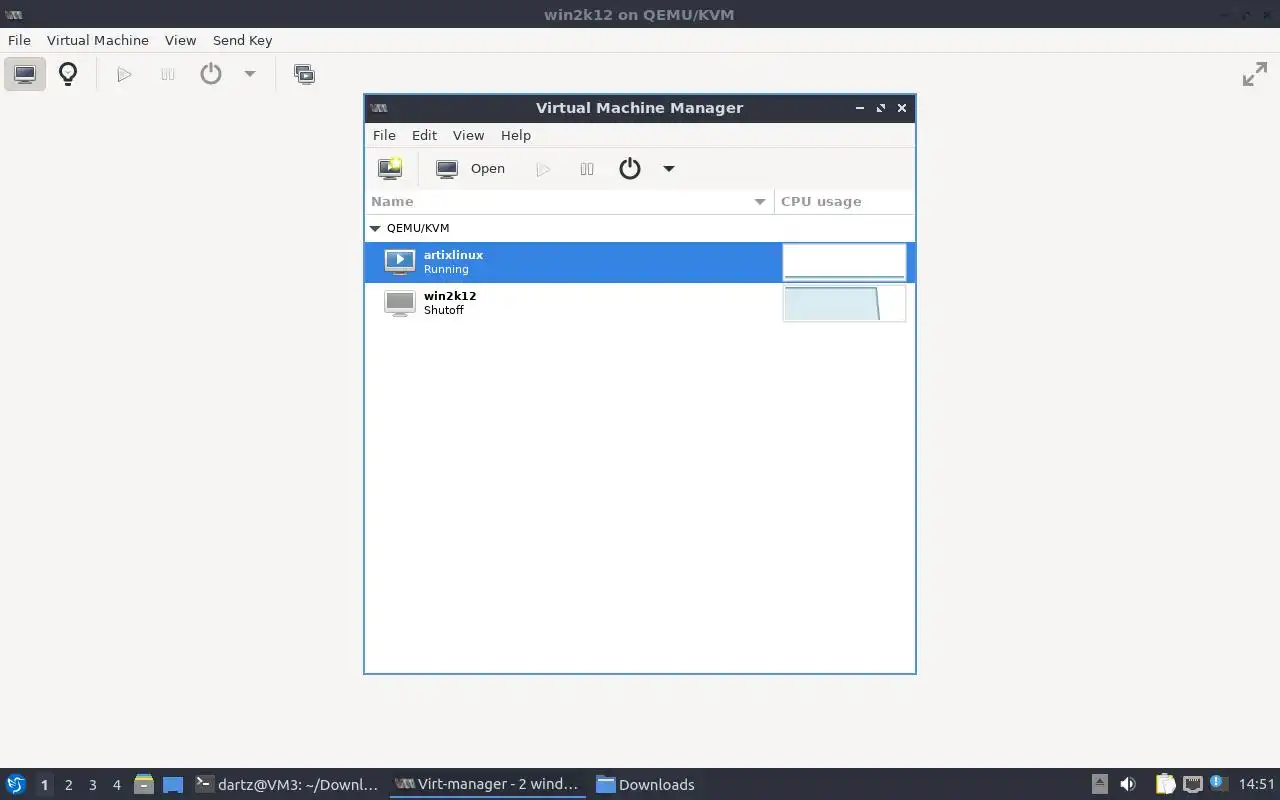The image size is (1280, 800).
Task: Select the QEMU/KVM connection row
Action: 640,228
